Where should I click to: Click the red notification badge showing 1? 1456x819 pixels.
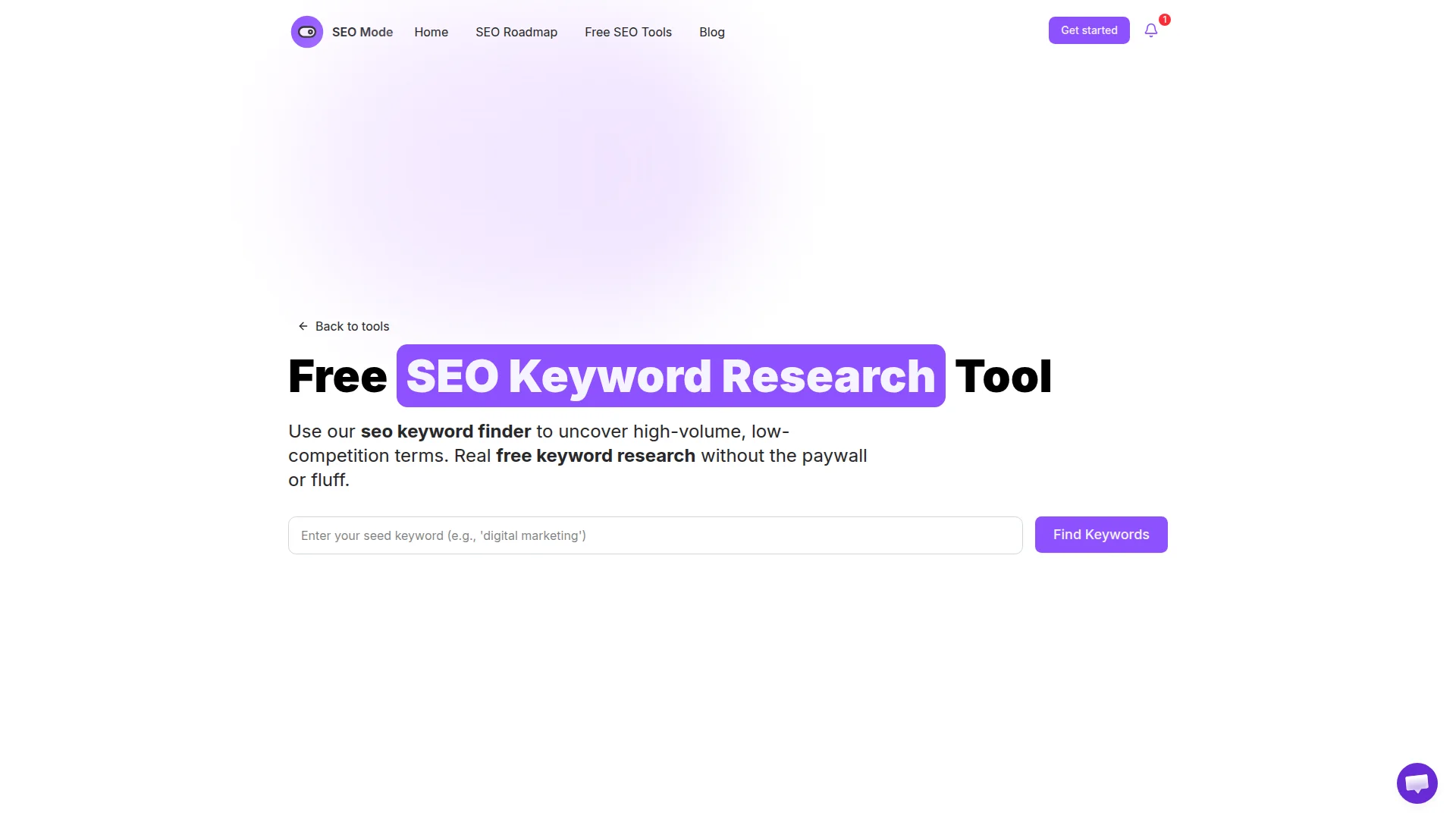1164,20
